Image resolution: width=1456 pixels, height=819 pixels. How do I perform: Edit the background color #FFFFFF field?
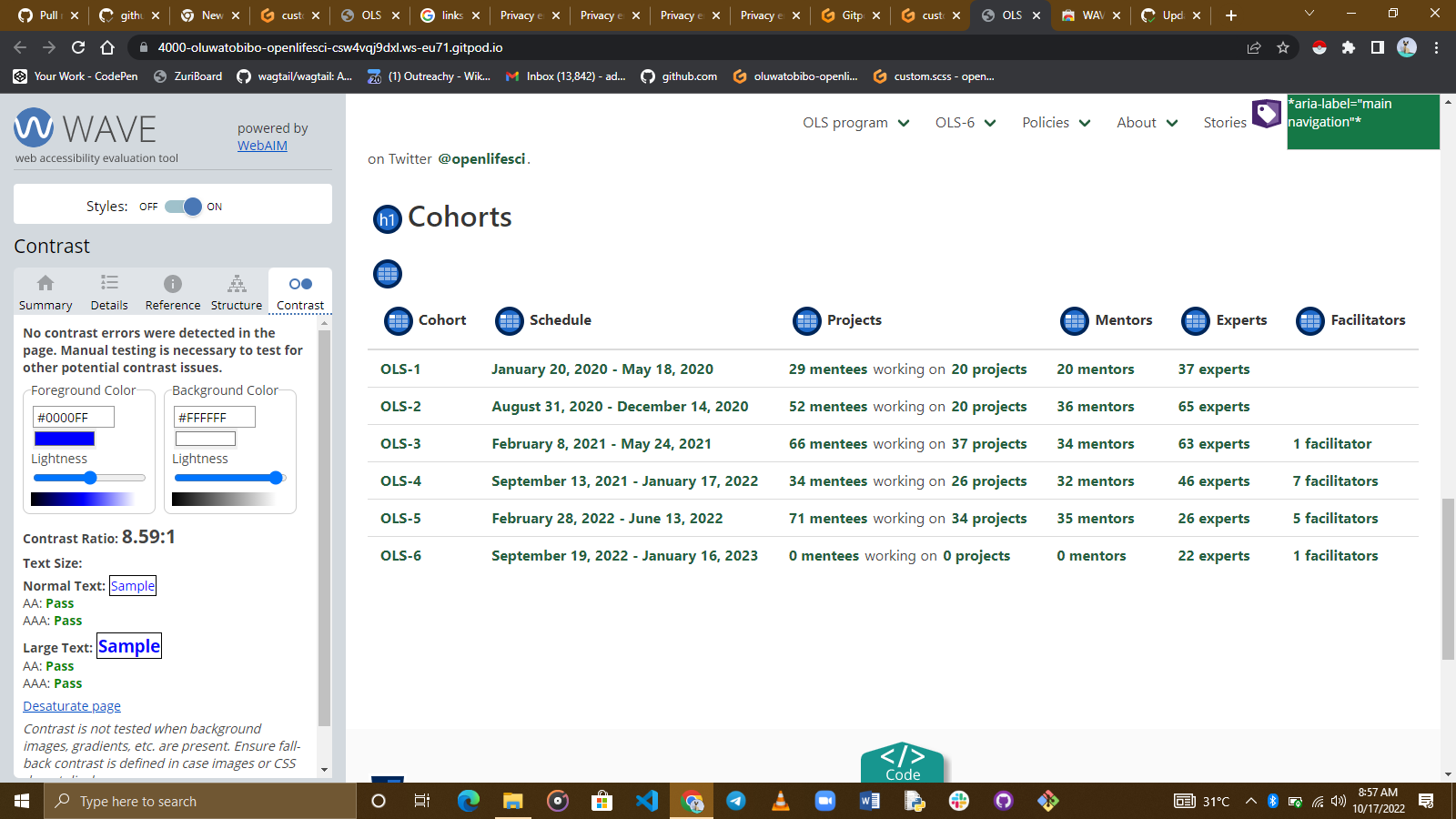click(215, 417)
